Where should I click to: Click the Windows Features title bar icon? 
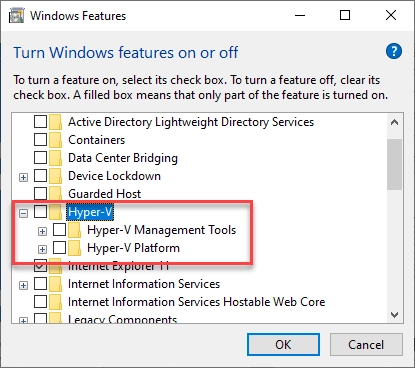click(17, 16)
